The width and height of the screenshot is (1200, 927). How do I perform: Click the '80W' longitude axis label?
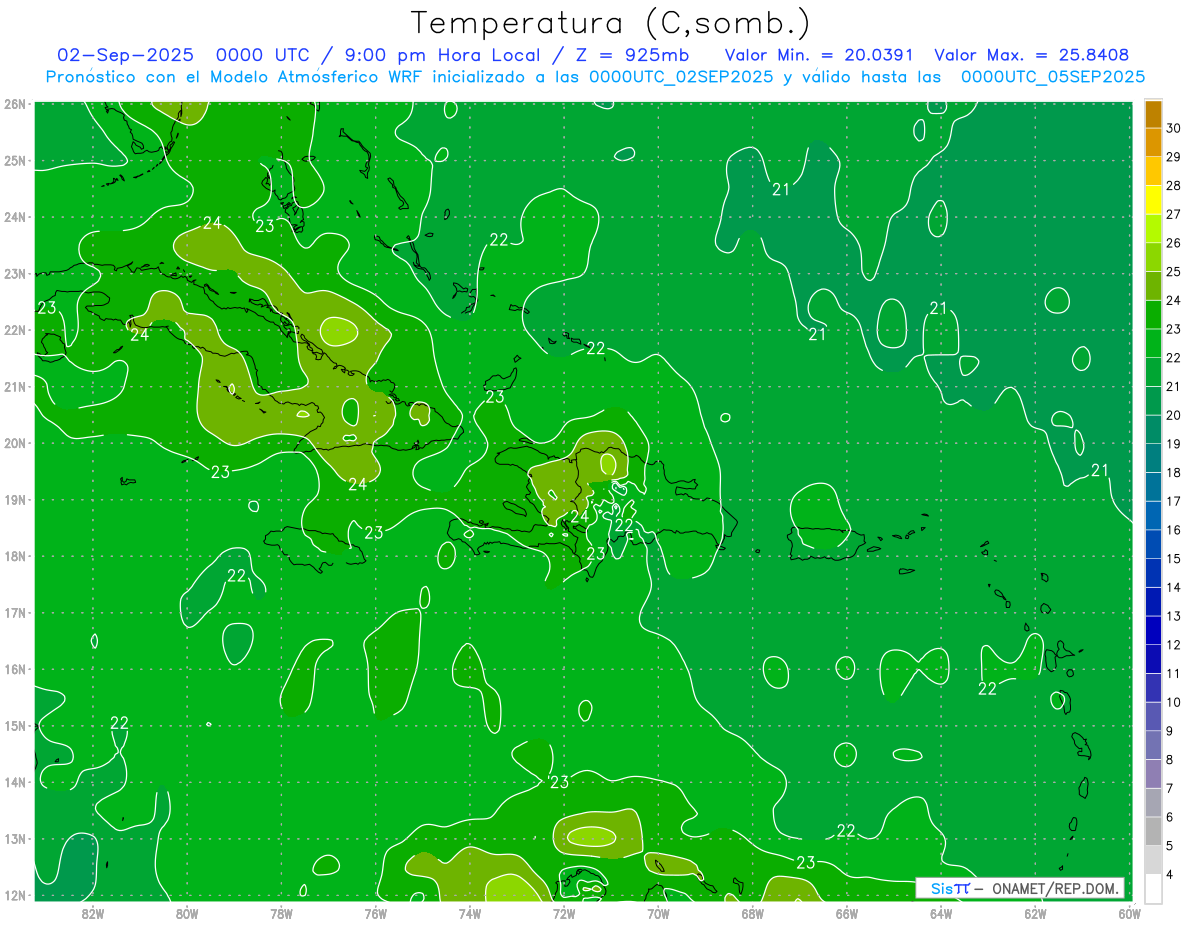[x=187, y=913]
